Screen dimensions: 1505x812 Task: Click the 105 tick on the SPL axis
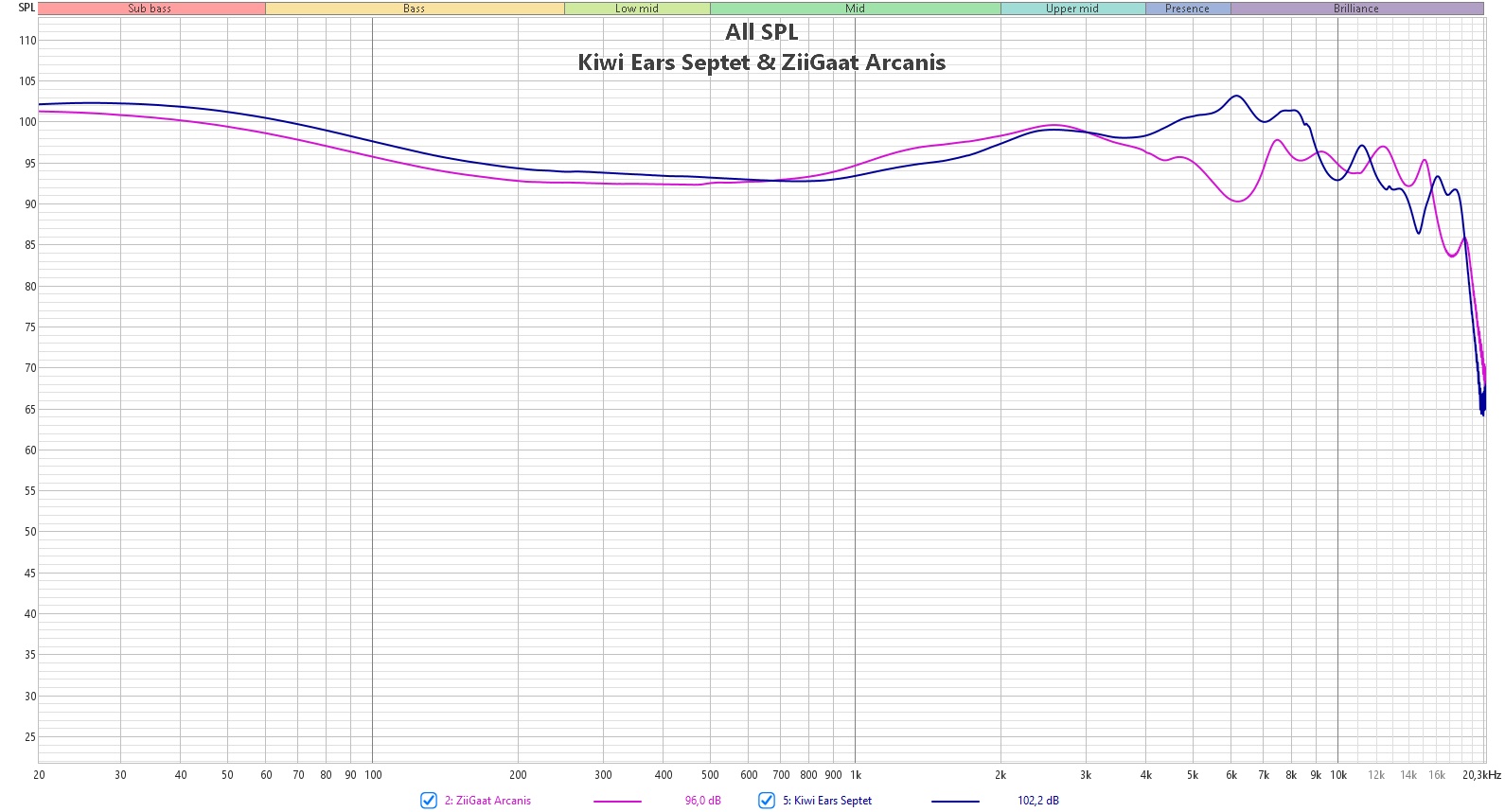[x=27, y=81]
